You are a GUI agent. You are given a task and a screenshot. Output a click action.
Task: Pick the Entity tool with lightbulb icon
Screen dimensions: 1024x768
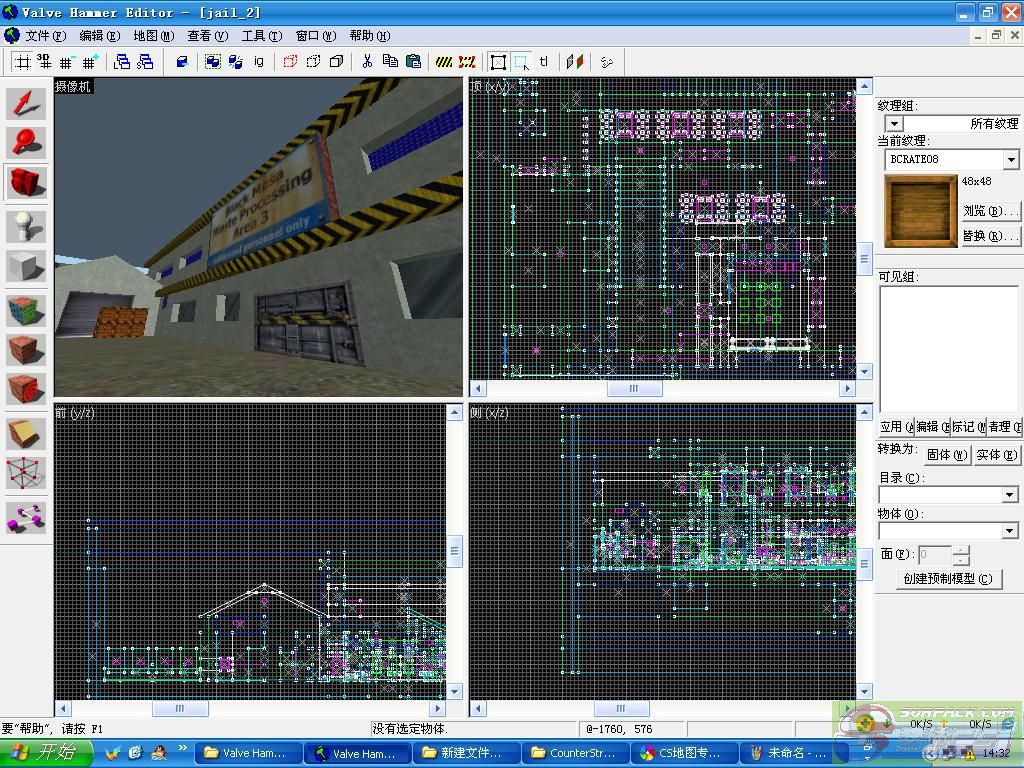click(27, 226)
